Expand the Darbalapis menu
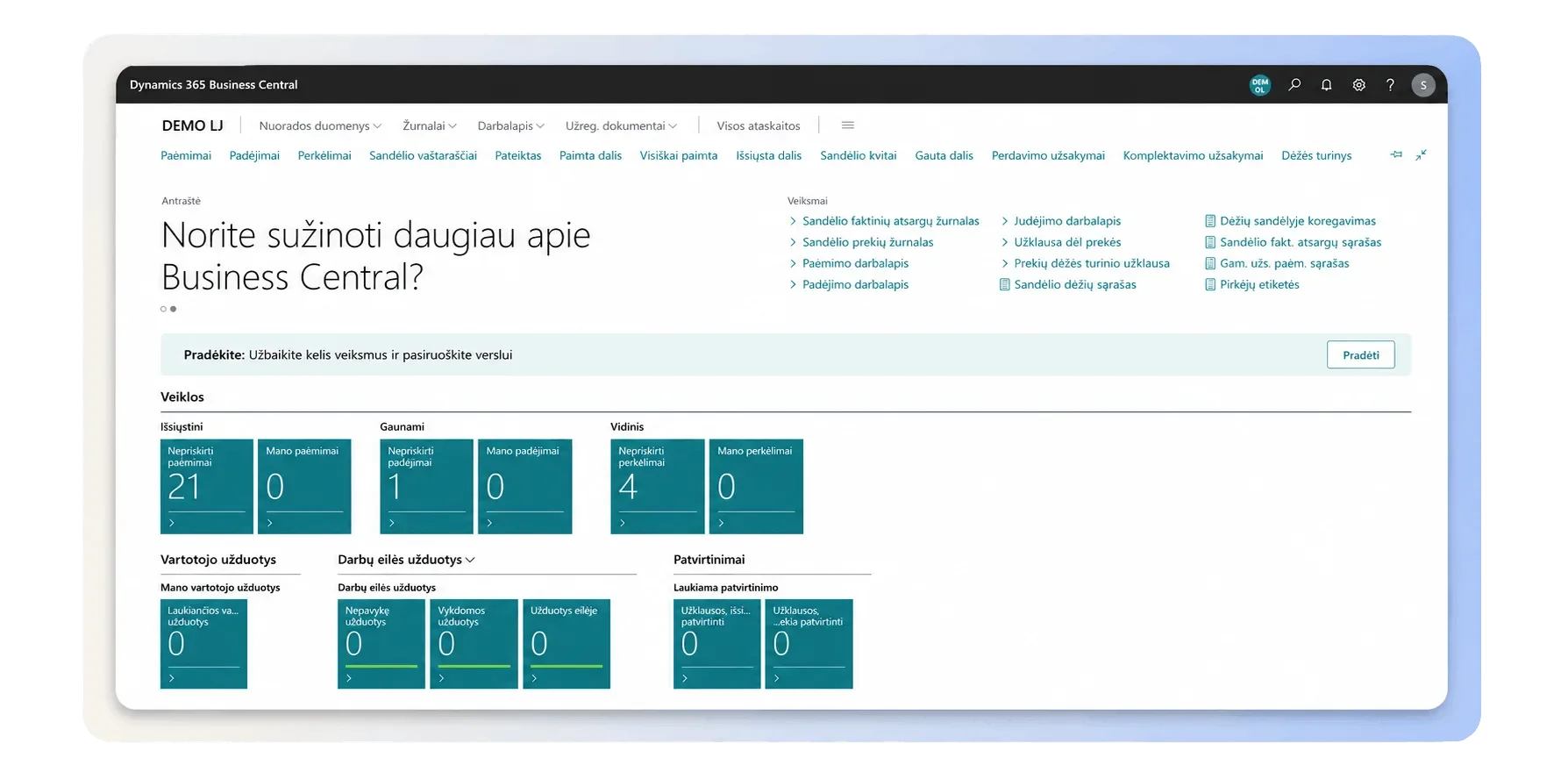Image resolution: width=1568 pixels, height=772 pixels. [x=511, y=125]
